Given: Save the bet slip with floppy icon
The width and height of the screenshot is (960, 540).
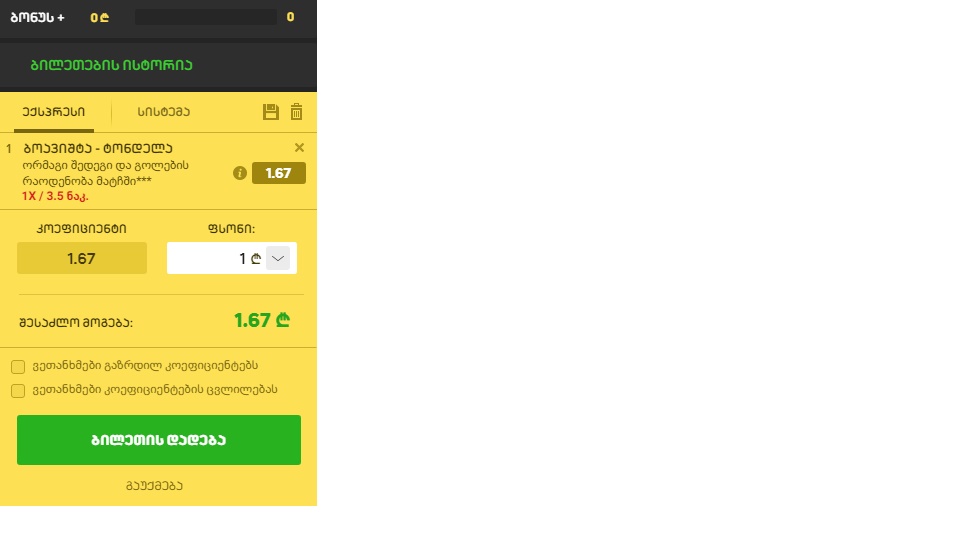Looking at the screenshot, I should (271, 112).
